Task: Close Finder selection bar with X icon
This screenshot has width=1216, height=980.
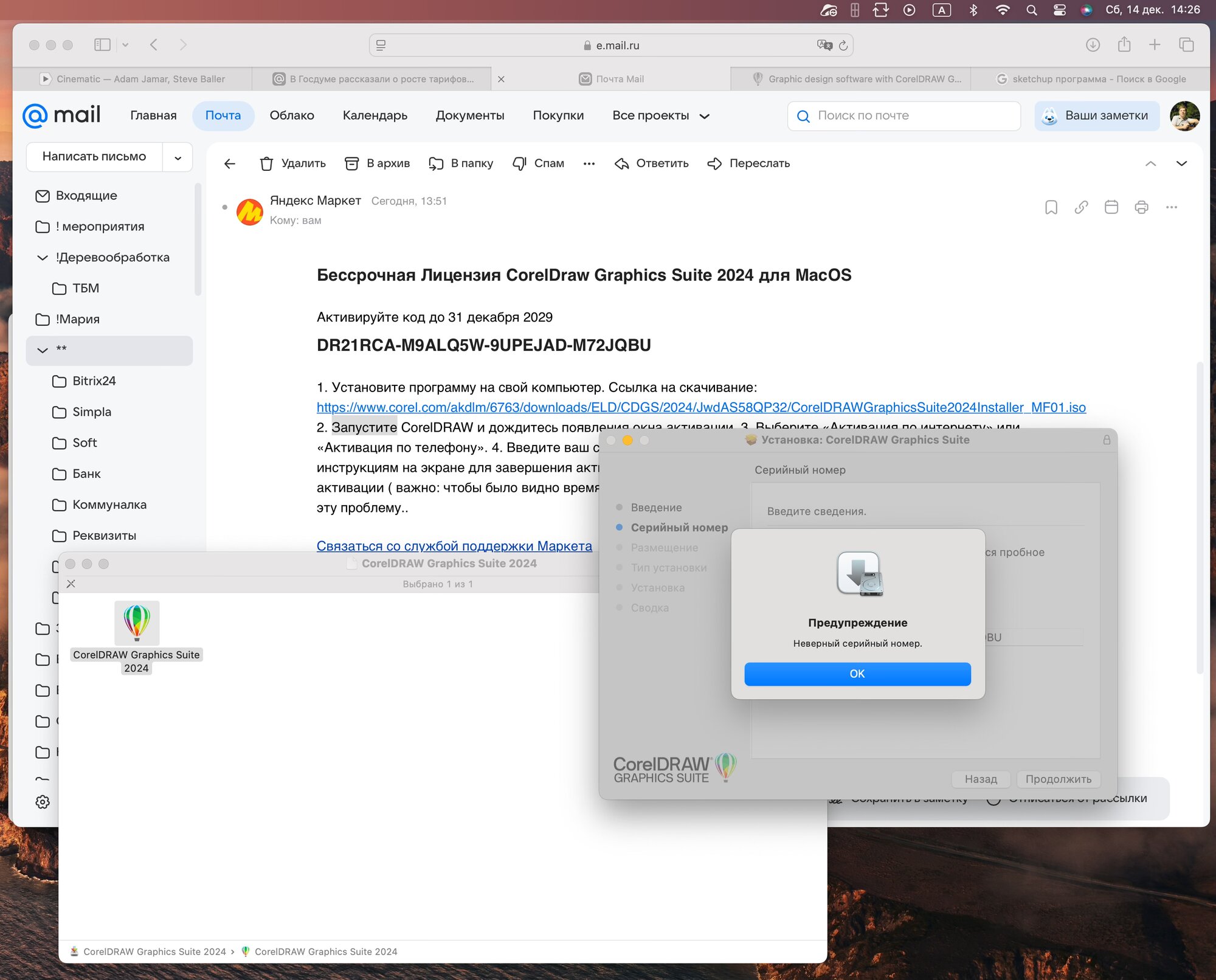Action: (71, 584)
